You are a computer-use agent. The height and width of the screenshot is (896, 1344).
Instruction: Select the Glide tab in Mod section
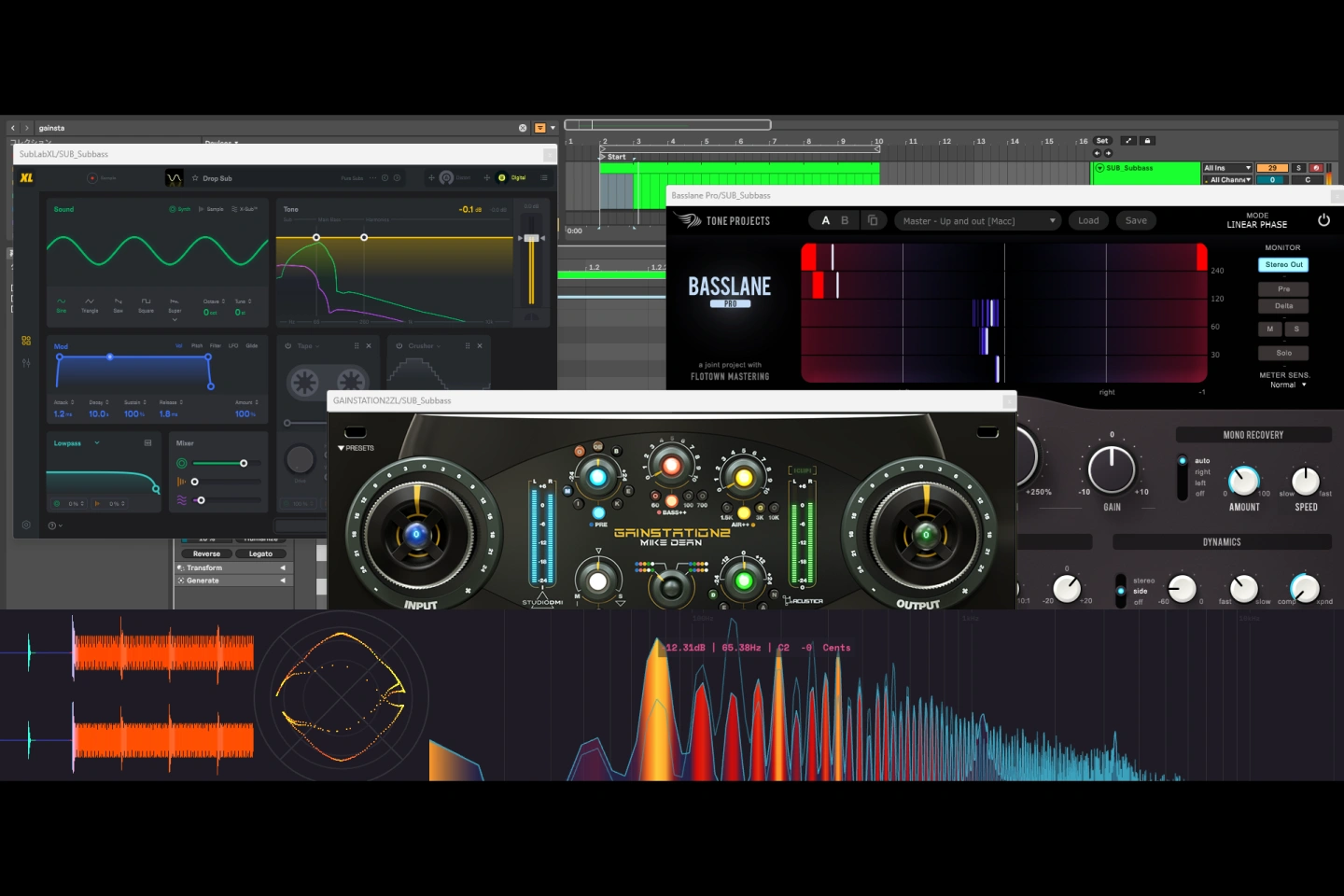(251, 346)
